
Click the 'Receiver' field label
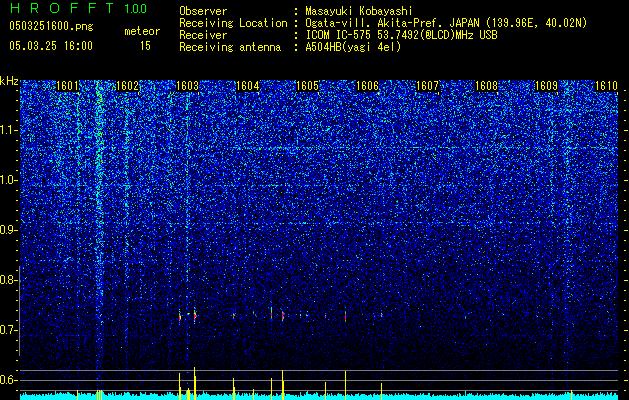(x=203, y=35)
